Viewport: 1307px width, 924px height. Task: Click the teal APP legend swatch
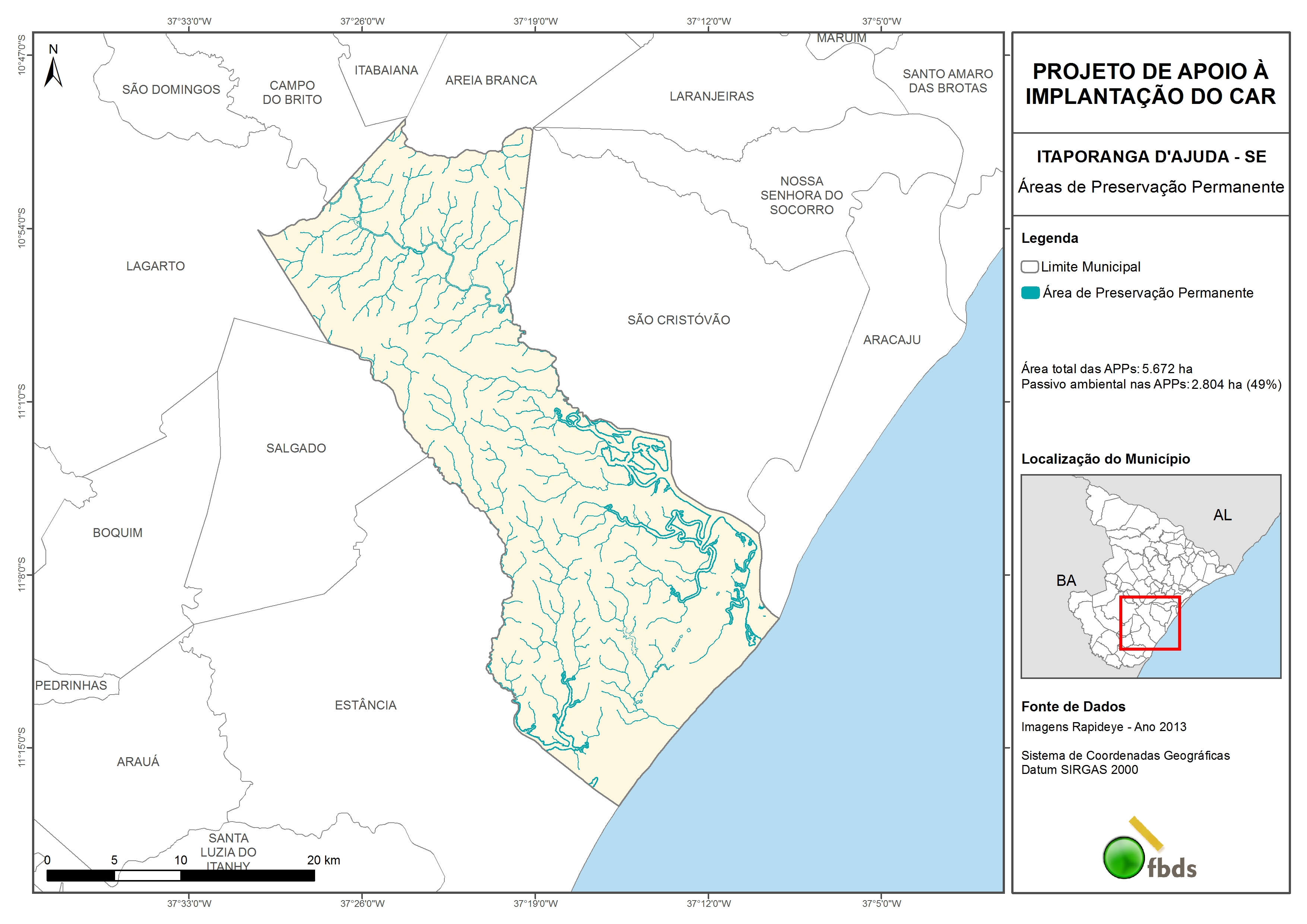coord(1030,293)
